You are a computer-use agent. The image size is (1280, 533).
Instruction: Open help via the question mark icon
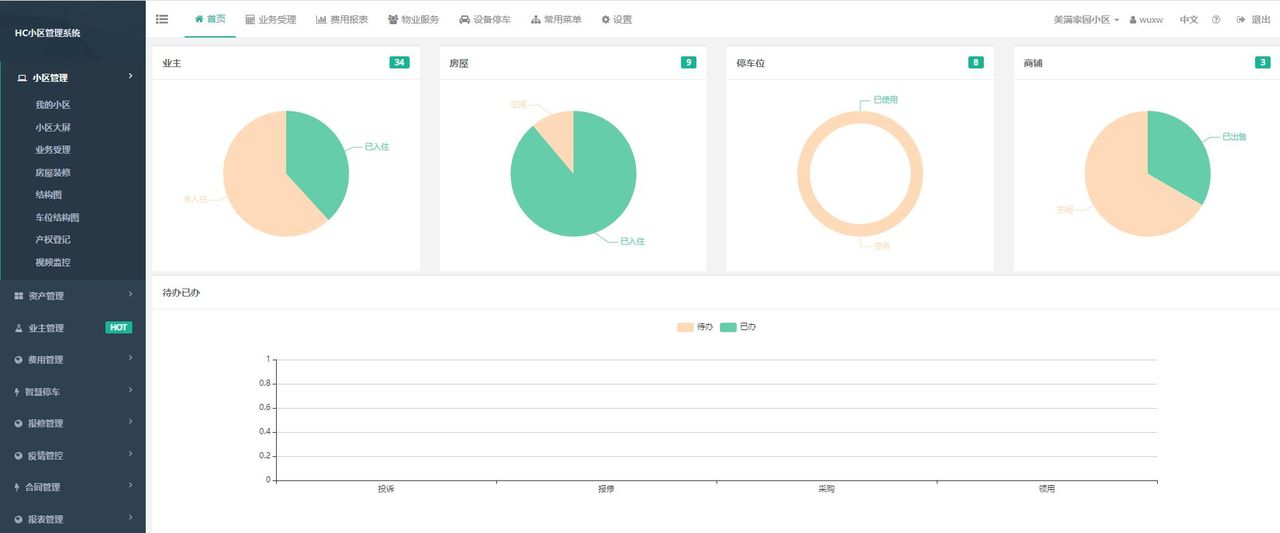pyautogui.click(x=1216, y=20)
